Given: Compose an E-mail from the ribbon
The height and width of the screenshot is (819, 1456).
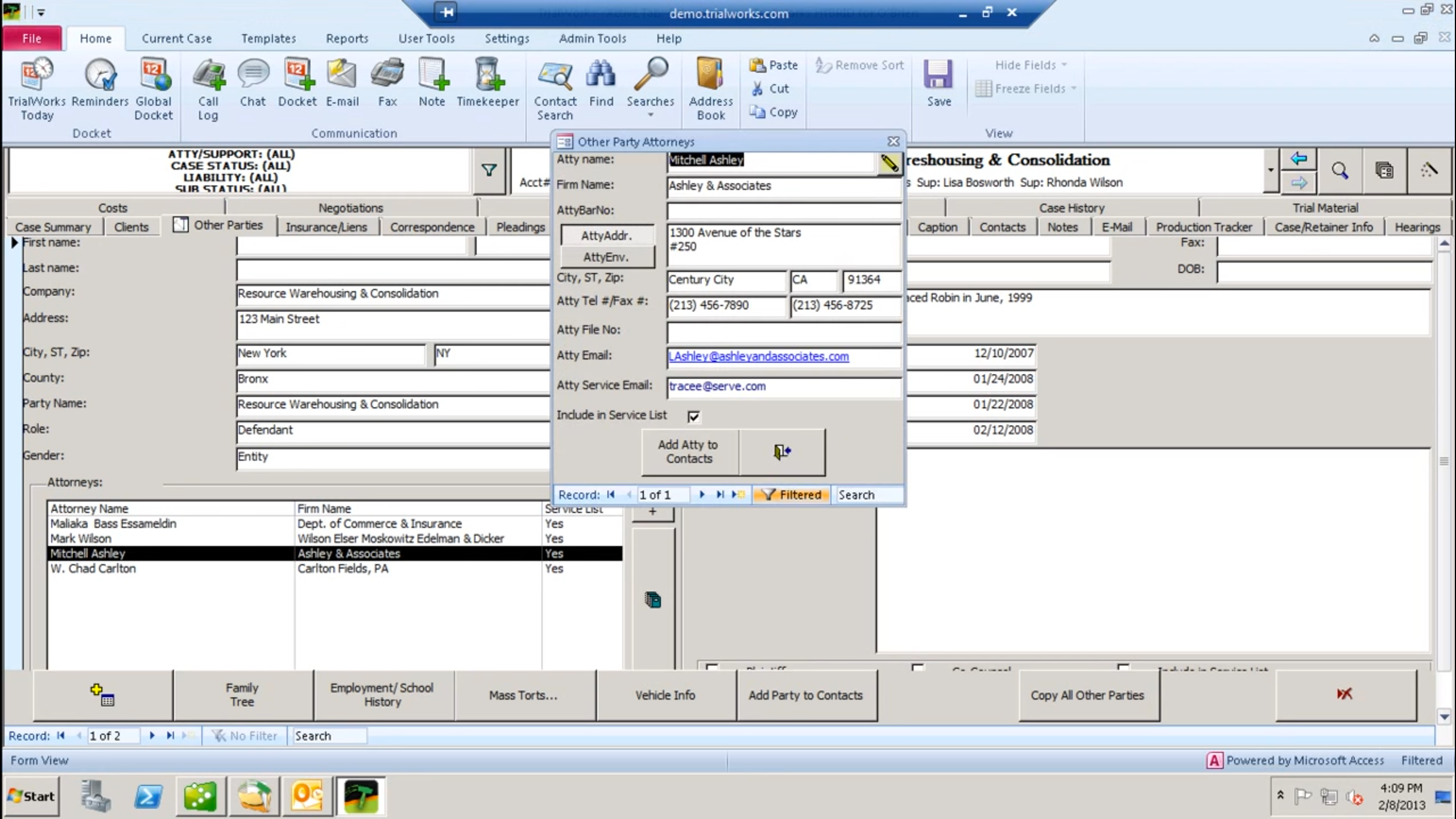Looking at the screenshot, I should click(342, 84).
